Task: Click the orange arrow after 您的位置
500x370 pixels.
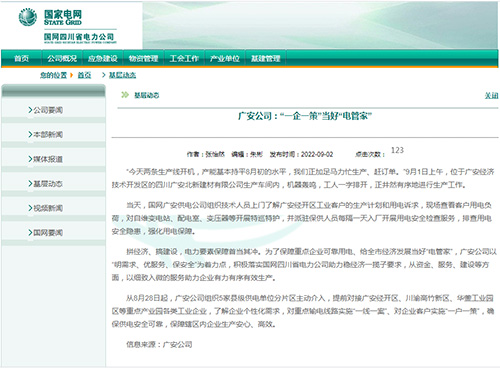Action: coord(71,75)
